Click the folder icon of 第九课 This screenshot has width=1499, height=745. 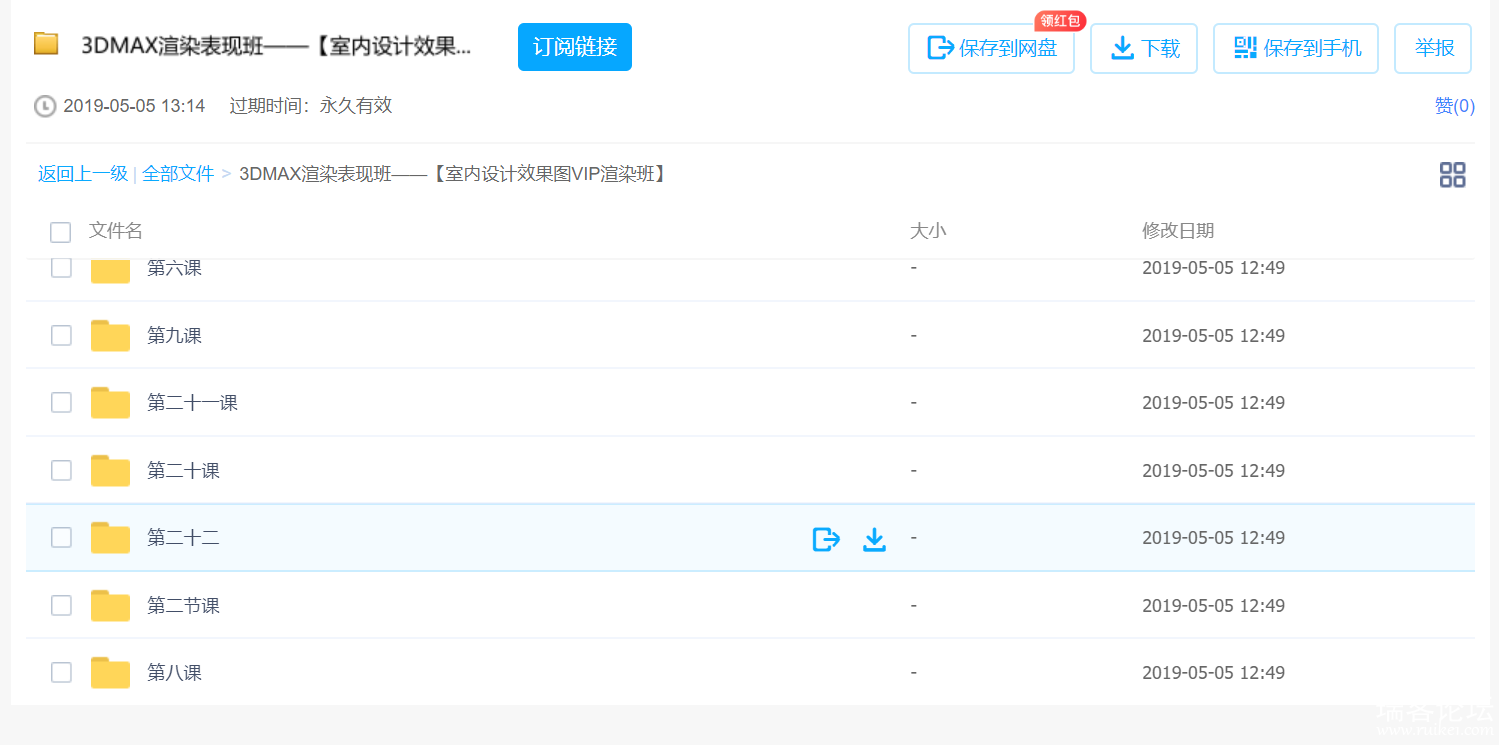(x=110, y=335)
